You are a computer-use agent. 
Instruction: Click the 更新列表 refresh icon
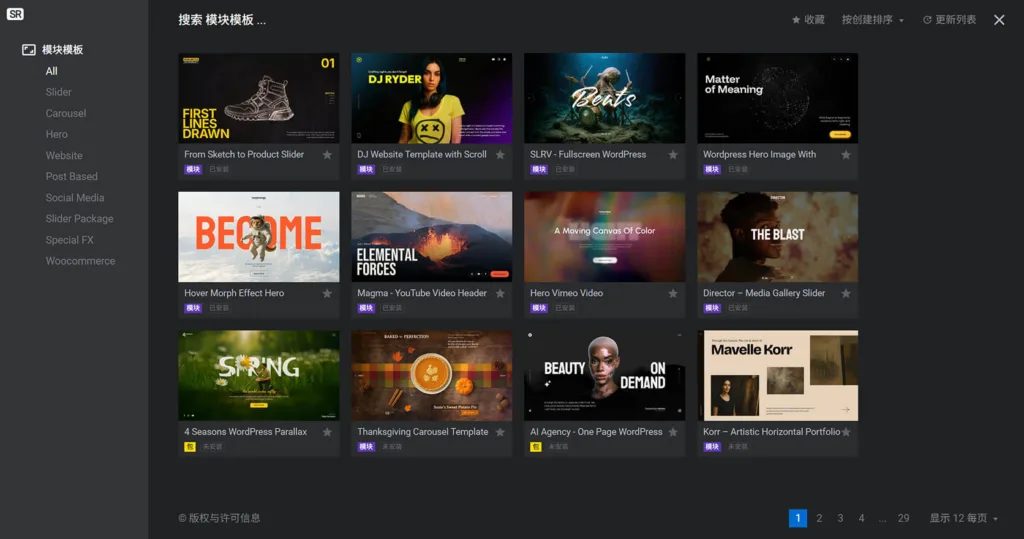click(927, 20)
